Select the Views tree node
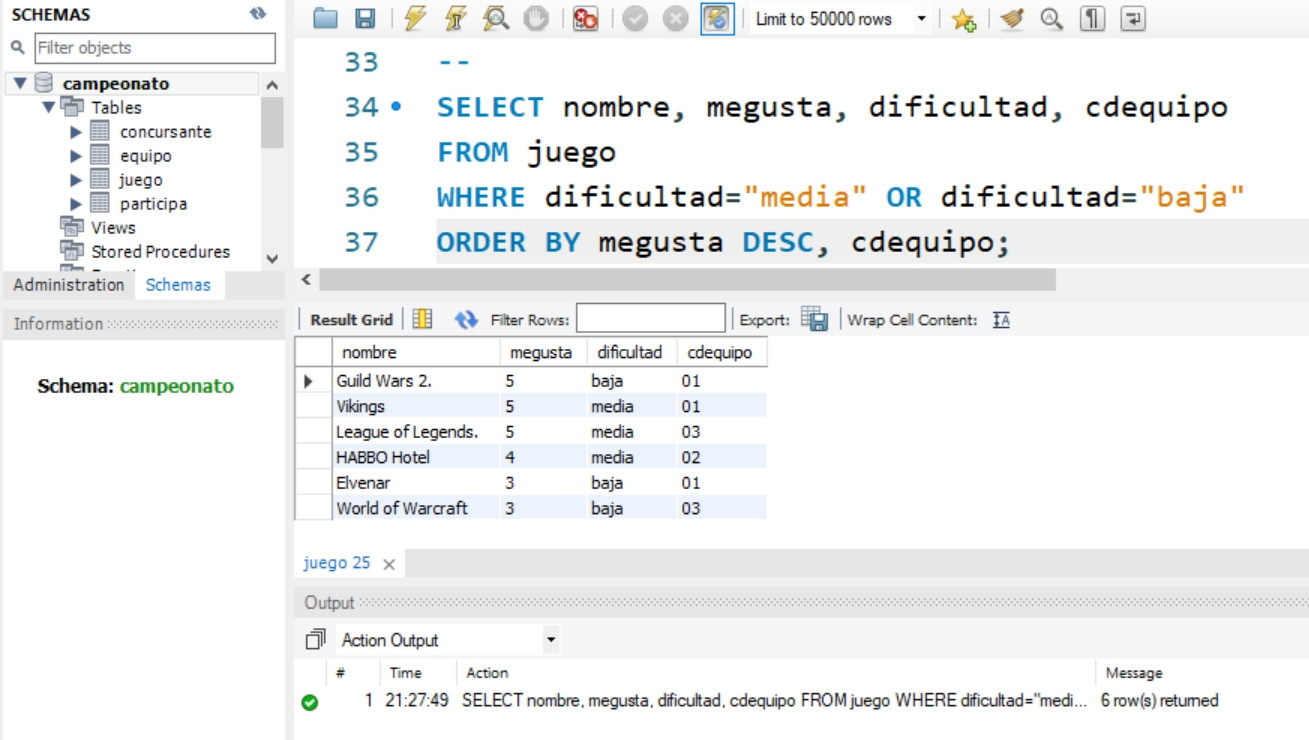The width and height of the screenshot is (1309, 740). click(x=113, y=227)
